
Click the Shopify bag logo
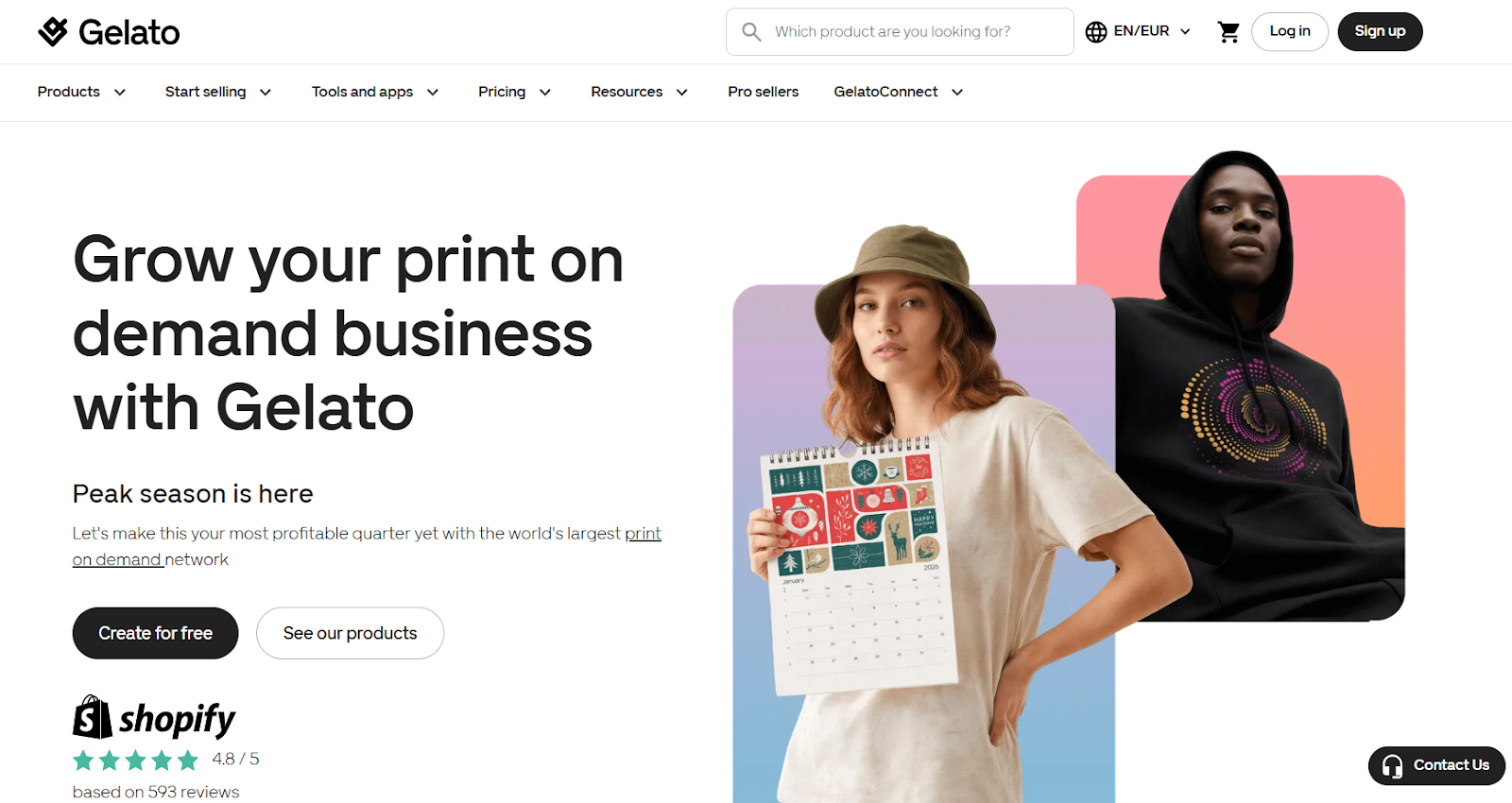[93, 718]
